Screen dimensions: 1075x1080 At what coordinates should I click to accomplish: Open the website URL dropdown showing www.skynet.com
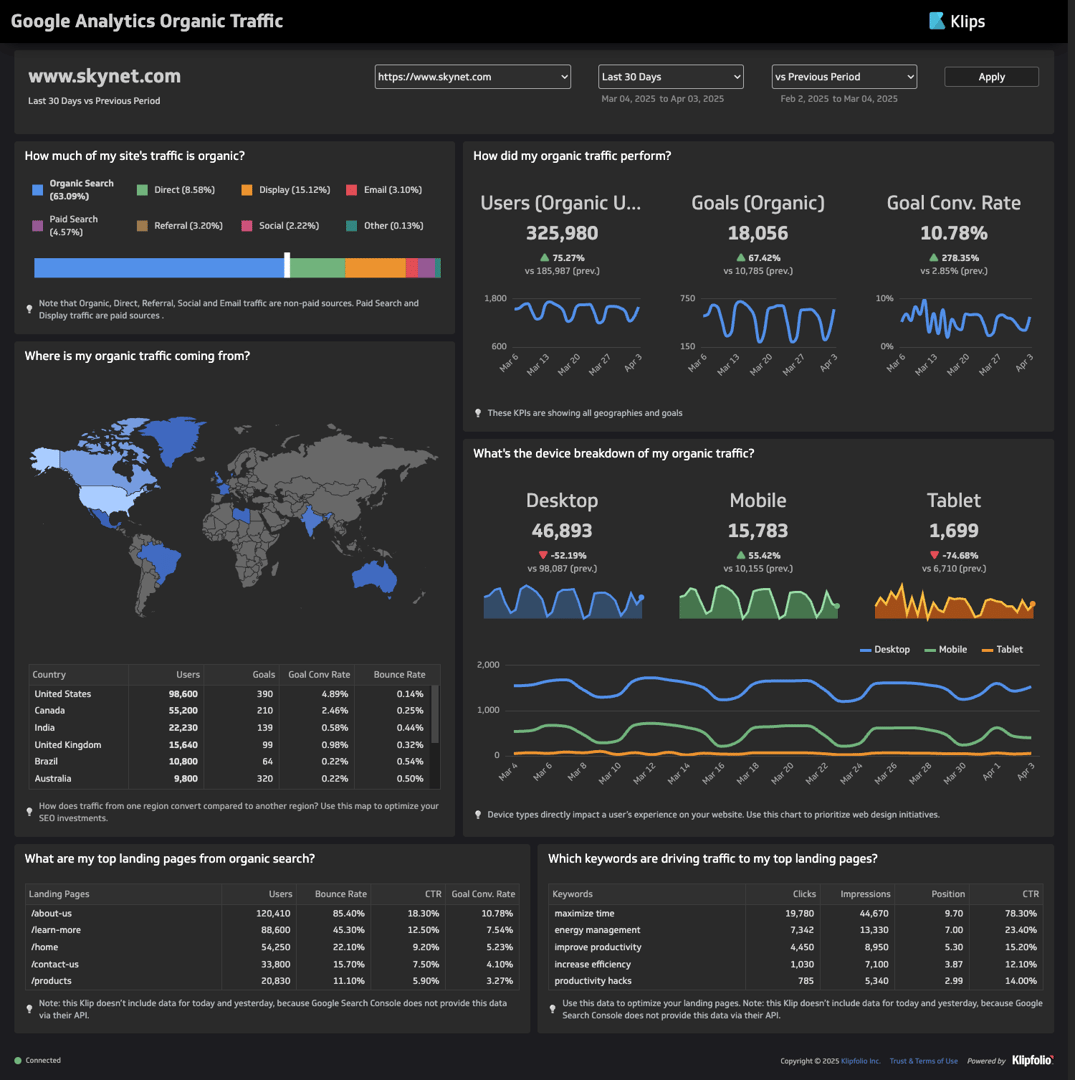472,76
